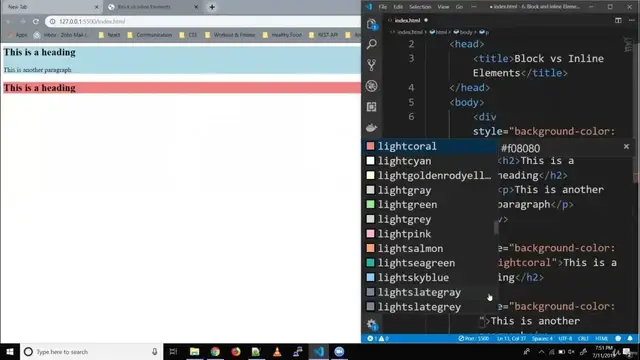The width and height of the screenshot is (640, 360).
Task: Close the Block vs Inline Elements browser tab
Action: pyautogui.click(x=196, y=7)
